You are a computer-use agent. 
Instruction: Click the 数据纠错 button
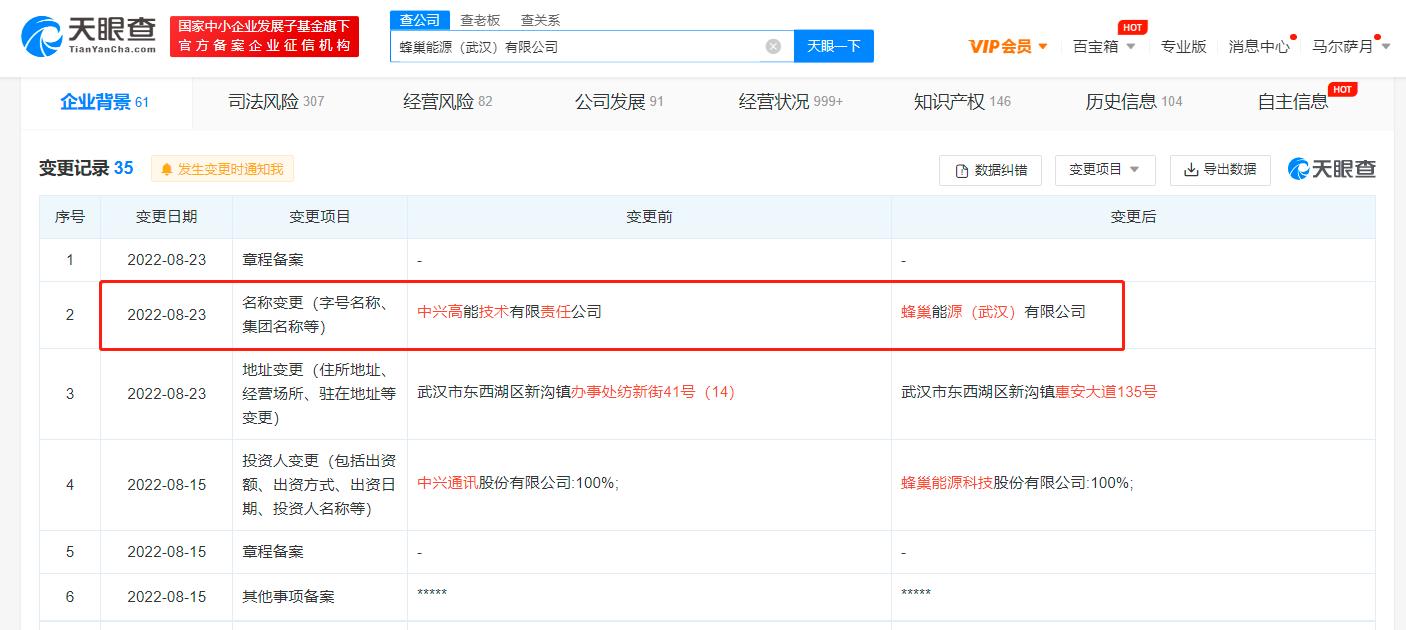pos(990,170)
